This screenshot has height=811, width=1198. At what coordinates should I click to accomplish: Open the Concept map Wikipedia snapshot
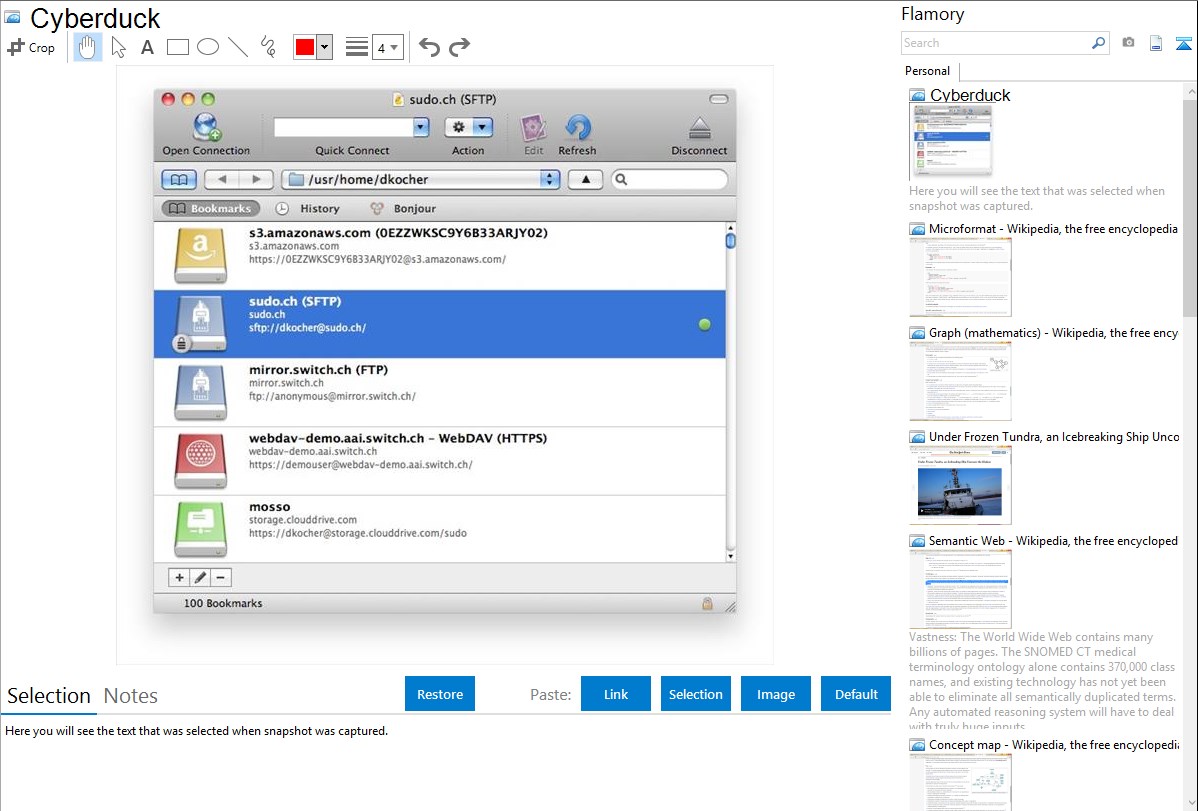pyautogui.click(x=960, y=782)
